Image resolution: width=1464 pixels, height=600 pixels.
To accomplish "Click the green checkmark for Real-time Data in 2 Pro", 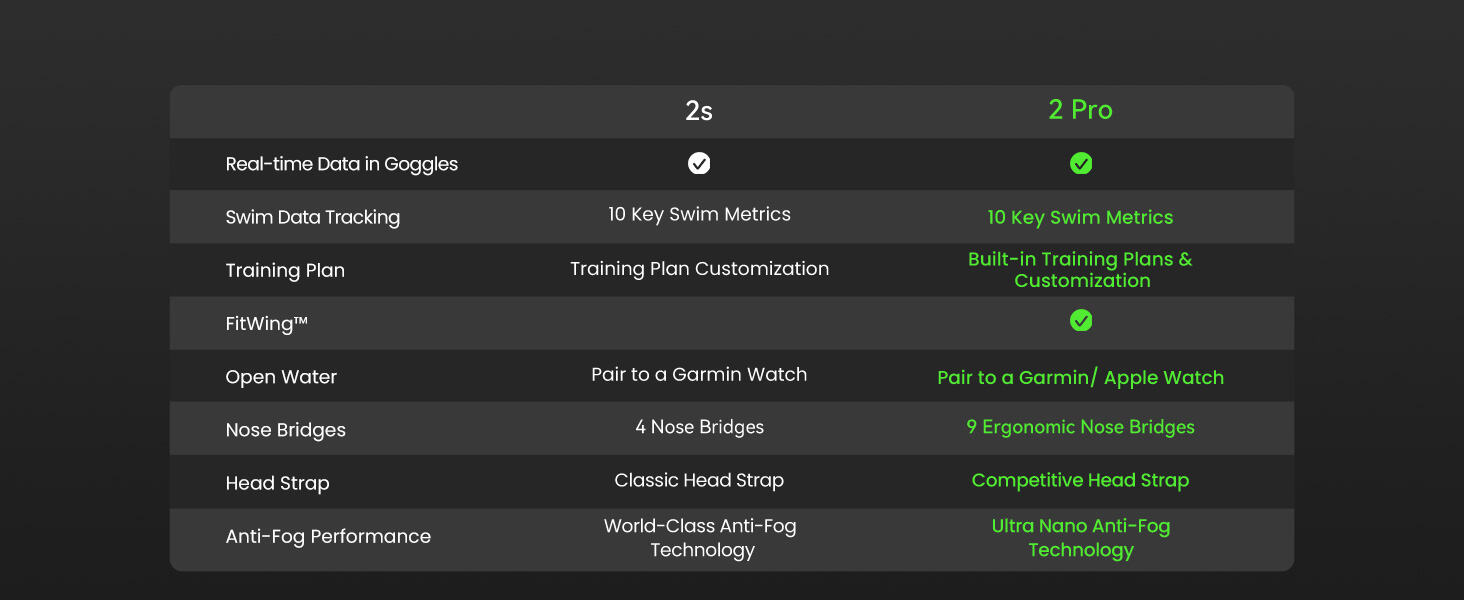I will [x=1081, y=163].
